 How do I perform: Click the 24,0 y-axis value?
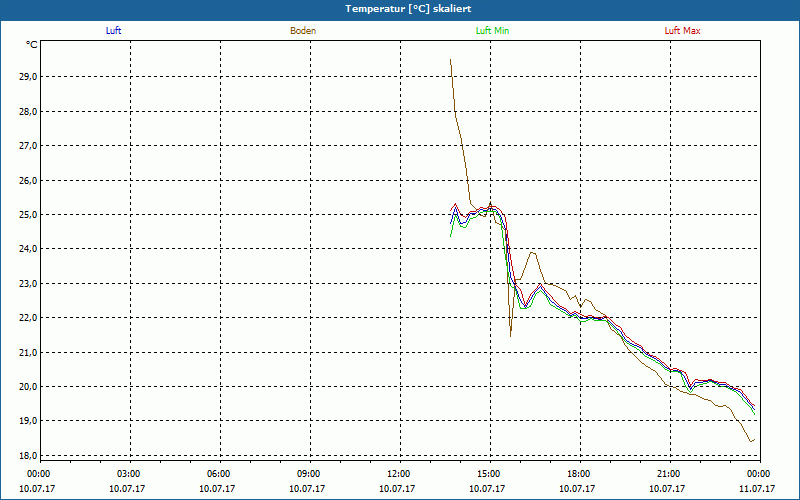pyautogui.click(x=28, y=248)
